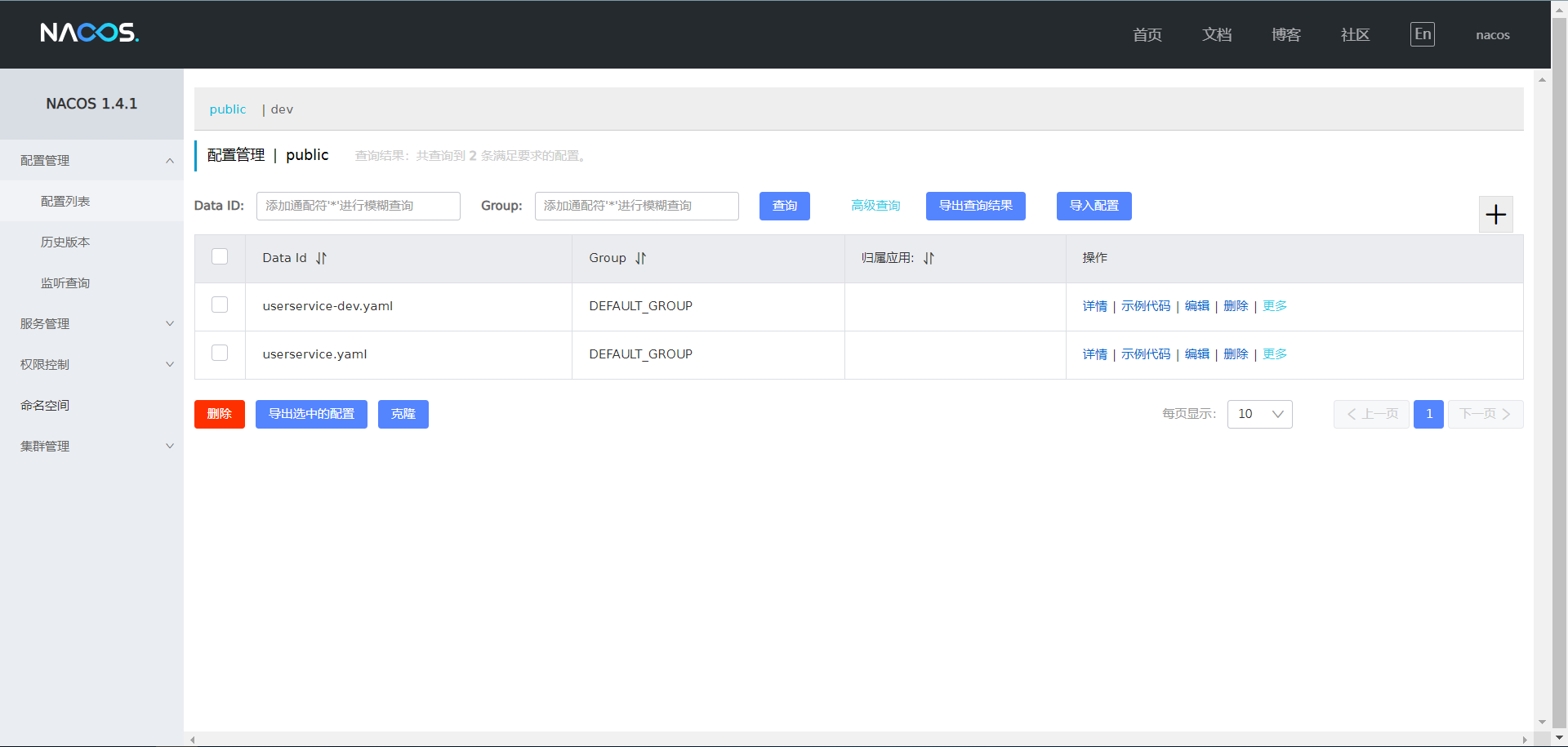The height and width of the screenshot is (747, 1568).
Task: Click the NACOS 1.4.1 version label
Action: pos(91,104)
